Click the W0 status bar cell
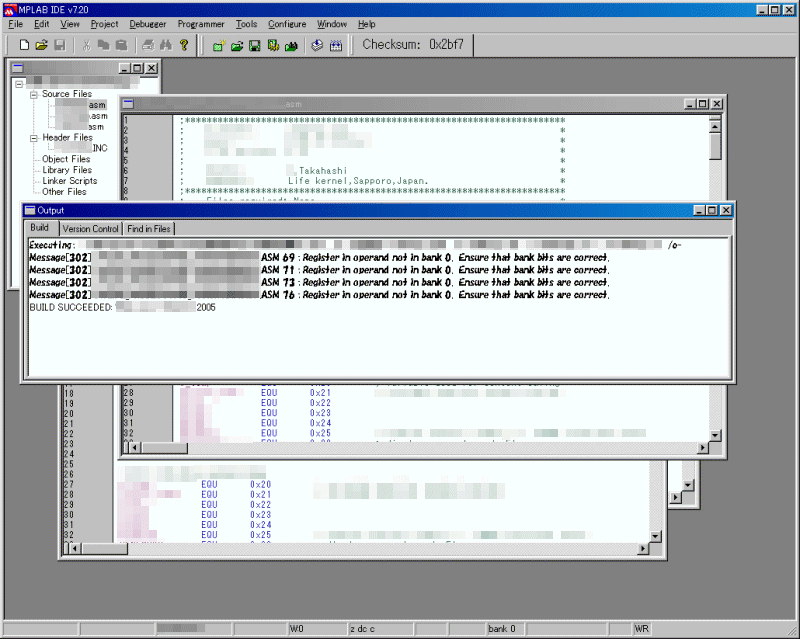Image resolution: width=800 pixels, height=639 pixels. point(318,629)
